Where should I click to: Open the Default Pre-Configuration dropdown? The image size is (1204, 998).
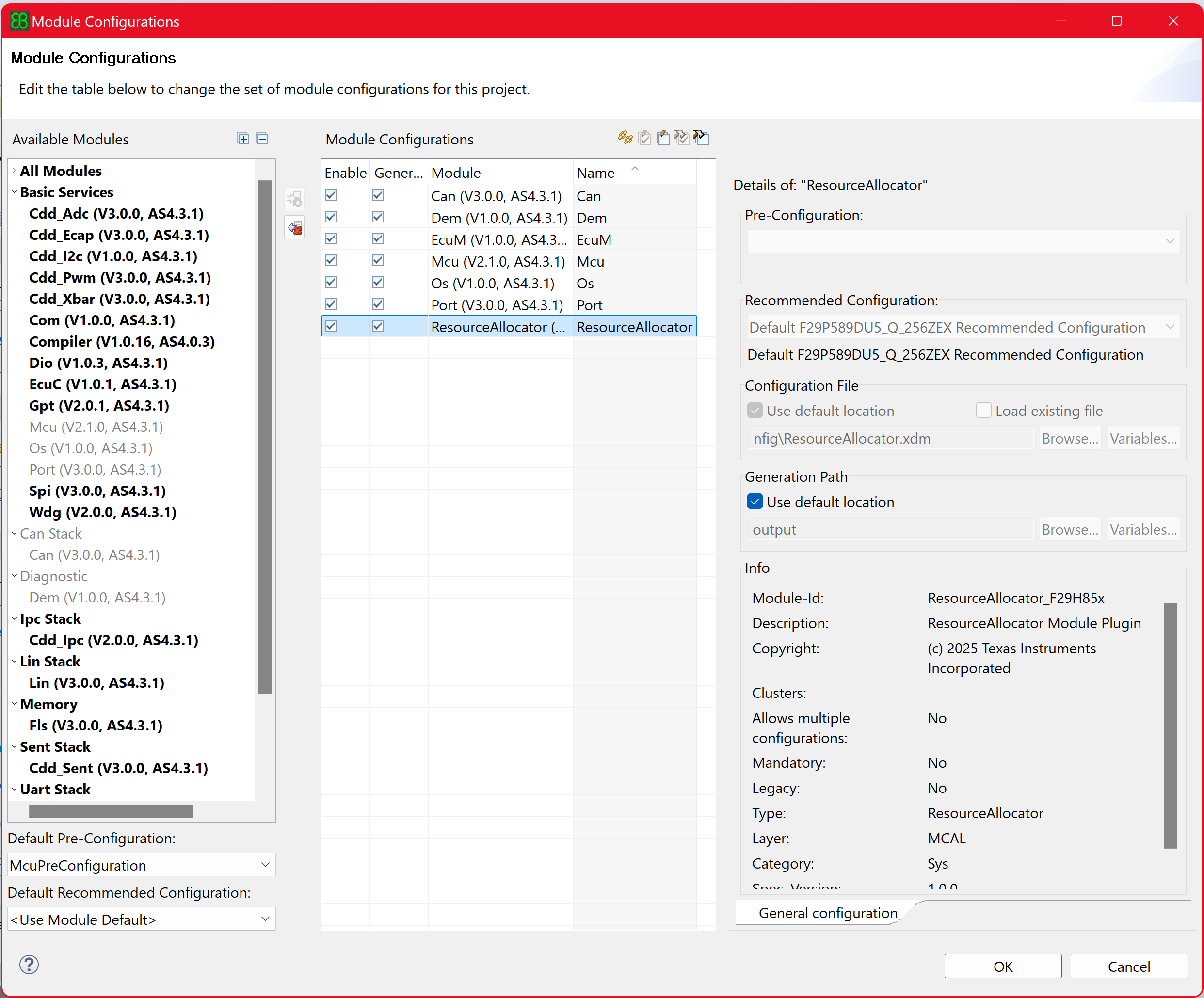click(141, 864)
